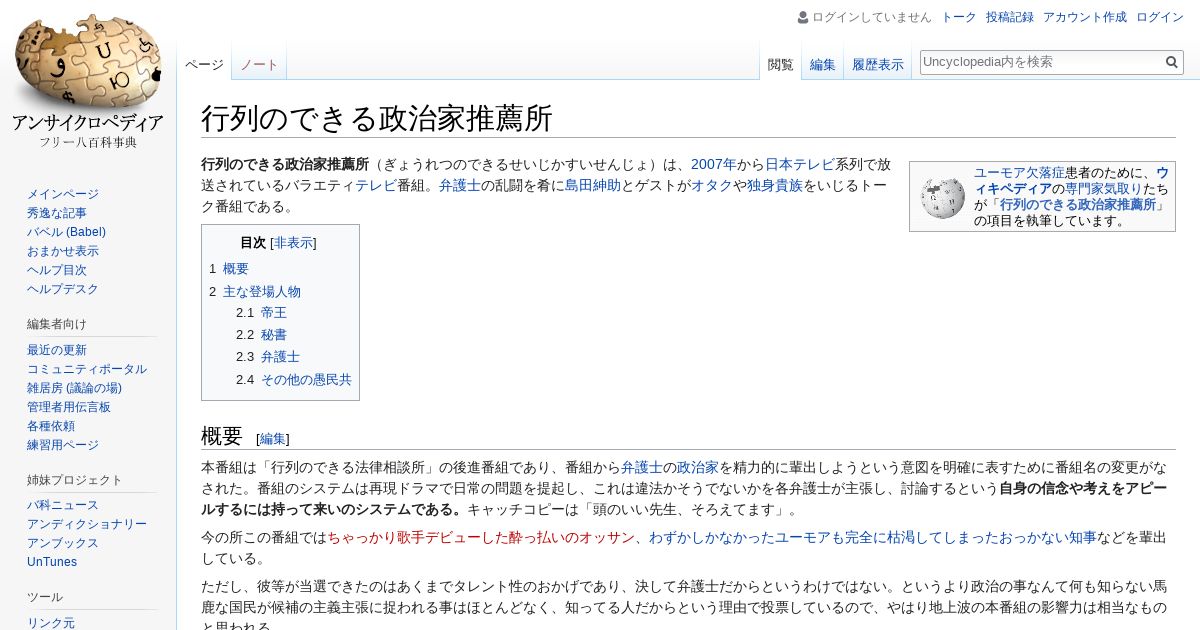
Task: Open バベル (Babel) sidebar link
Action: pos(66,232)
